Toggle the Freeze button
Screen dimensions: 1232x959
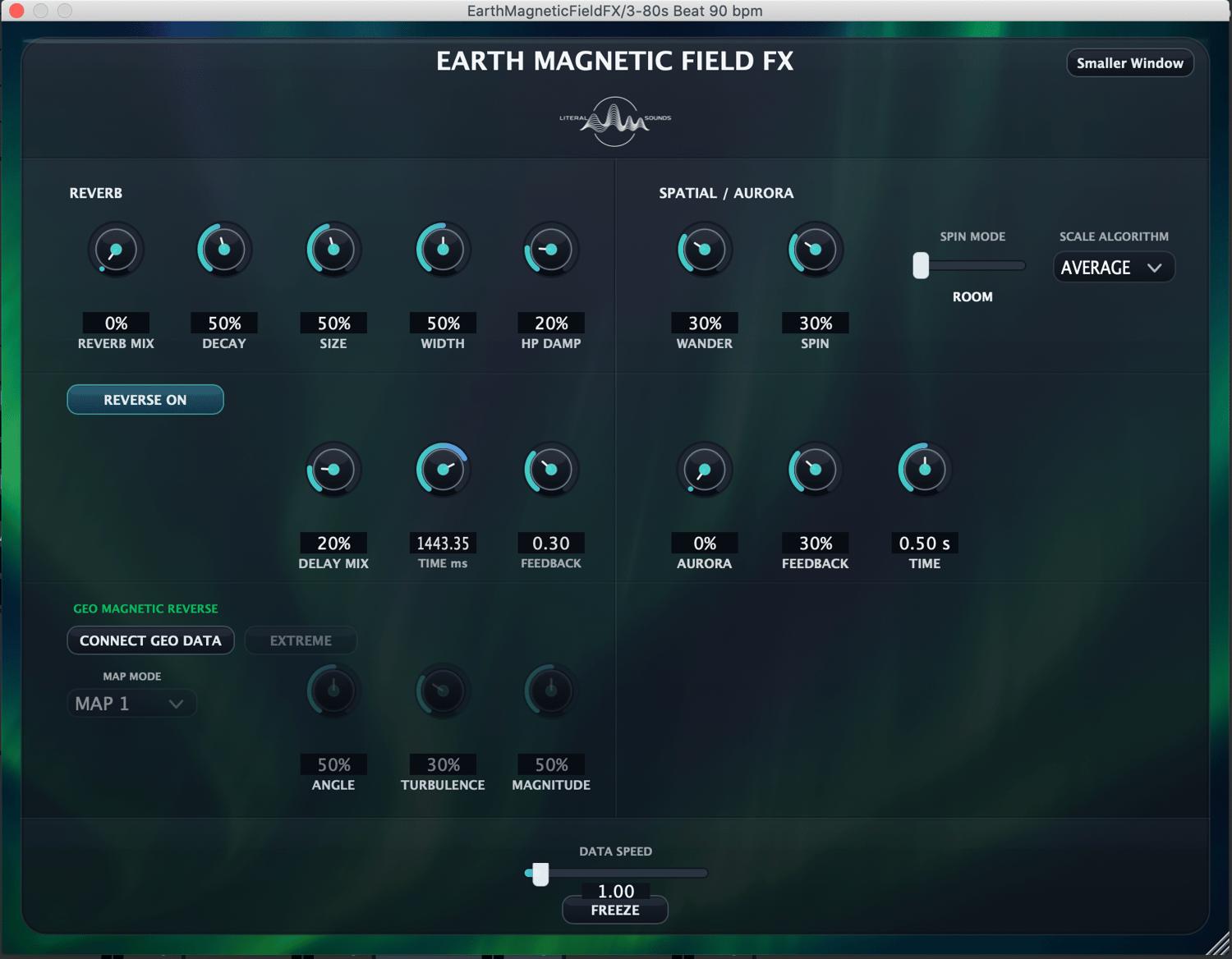pos(615,910)
